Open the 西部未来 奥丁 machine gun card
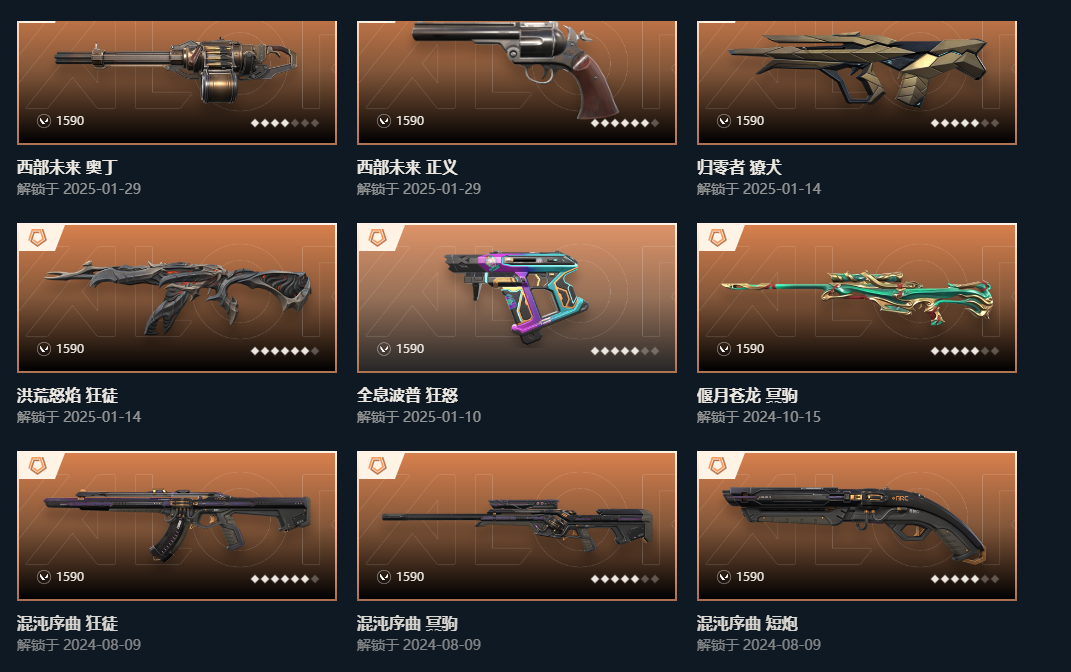 (x=177, y=83)
